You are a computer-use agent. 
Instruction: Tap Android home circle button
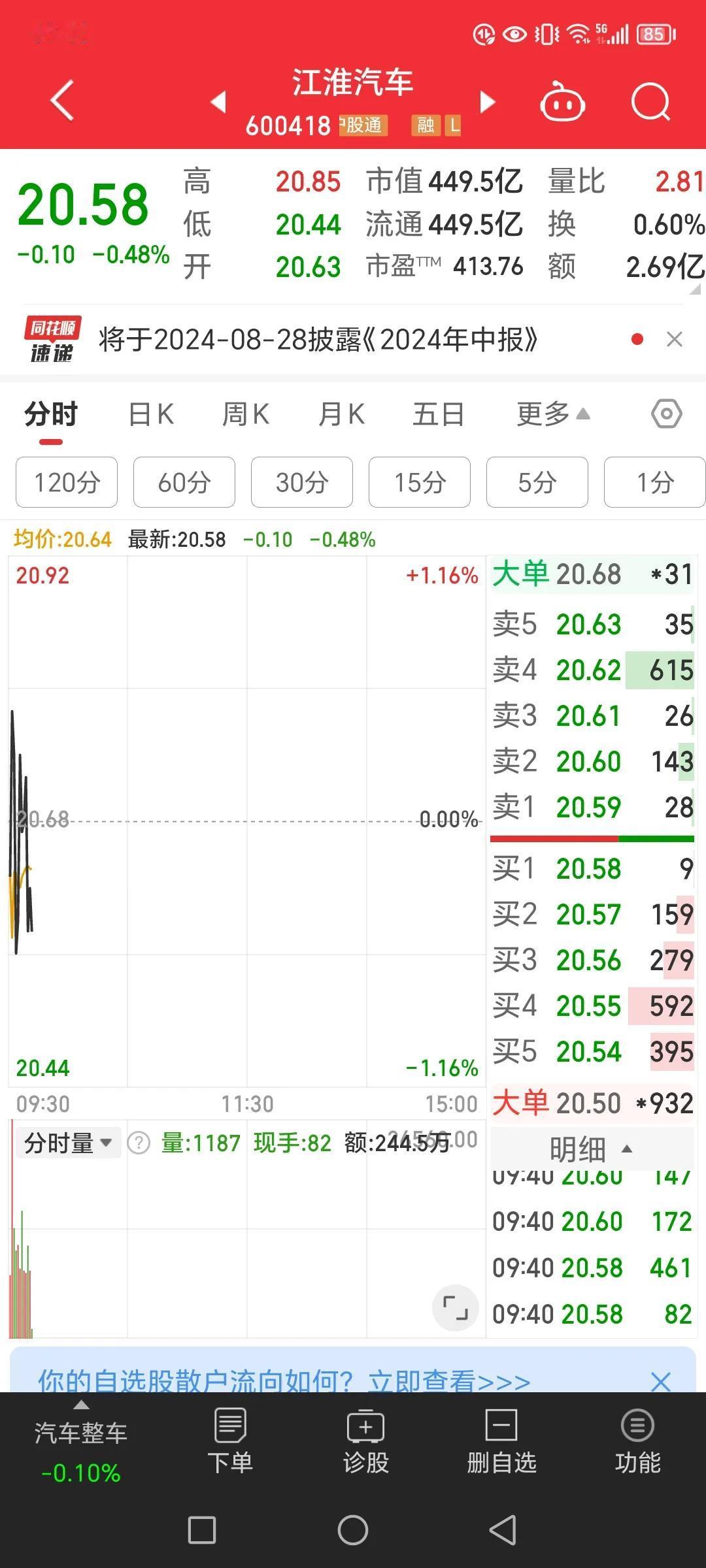coord(353,1530)
